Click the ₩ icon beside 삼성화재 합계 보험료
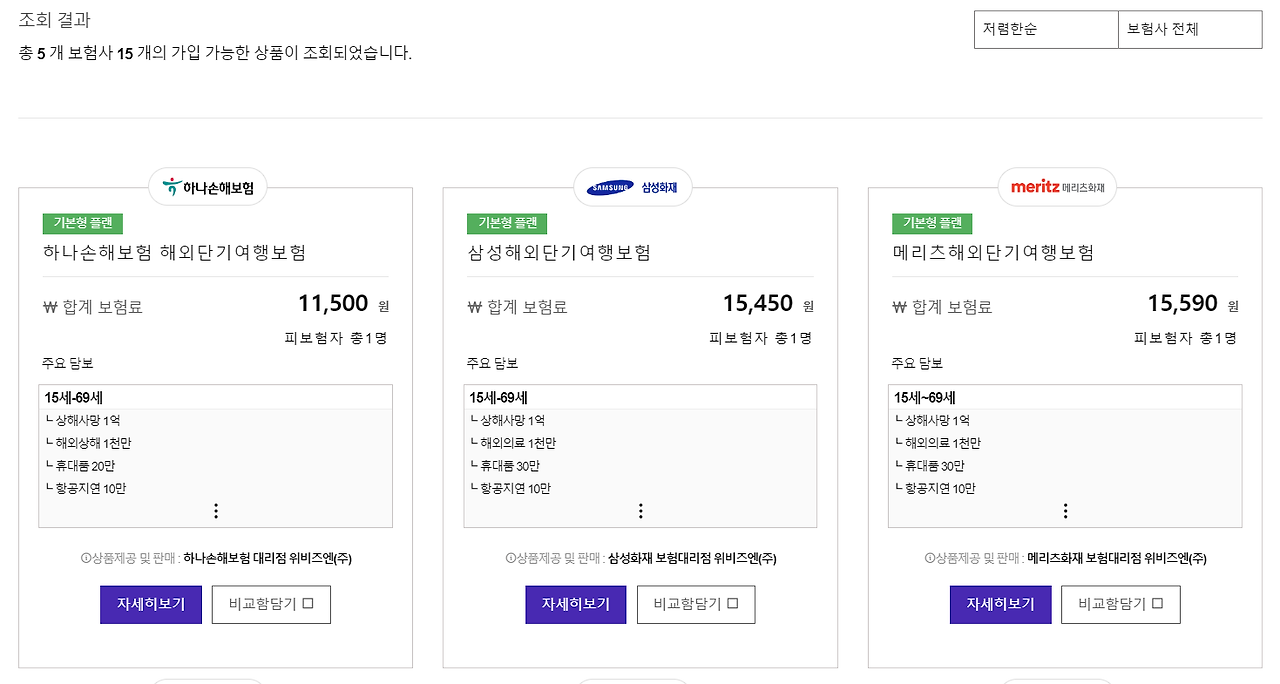 (x=475, y=307)
